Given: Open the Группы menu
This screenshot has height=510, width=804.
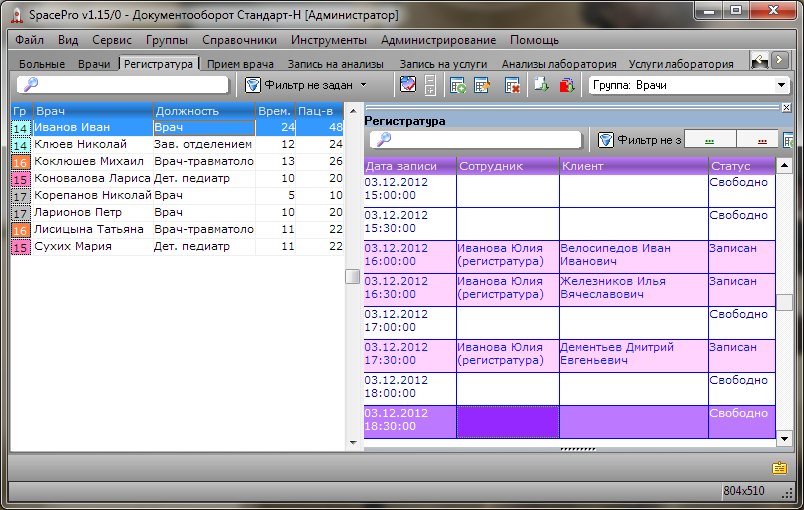Looking at the screenshot, I should point(167,40).
